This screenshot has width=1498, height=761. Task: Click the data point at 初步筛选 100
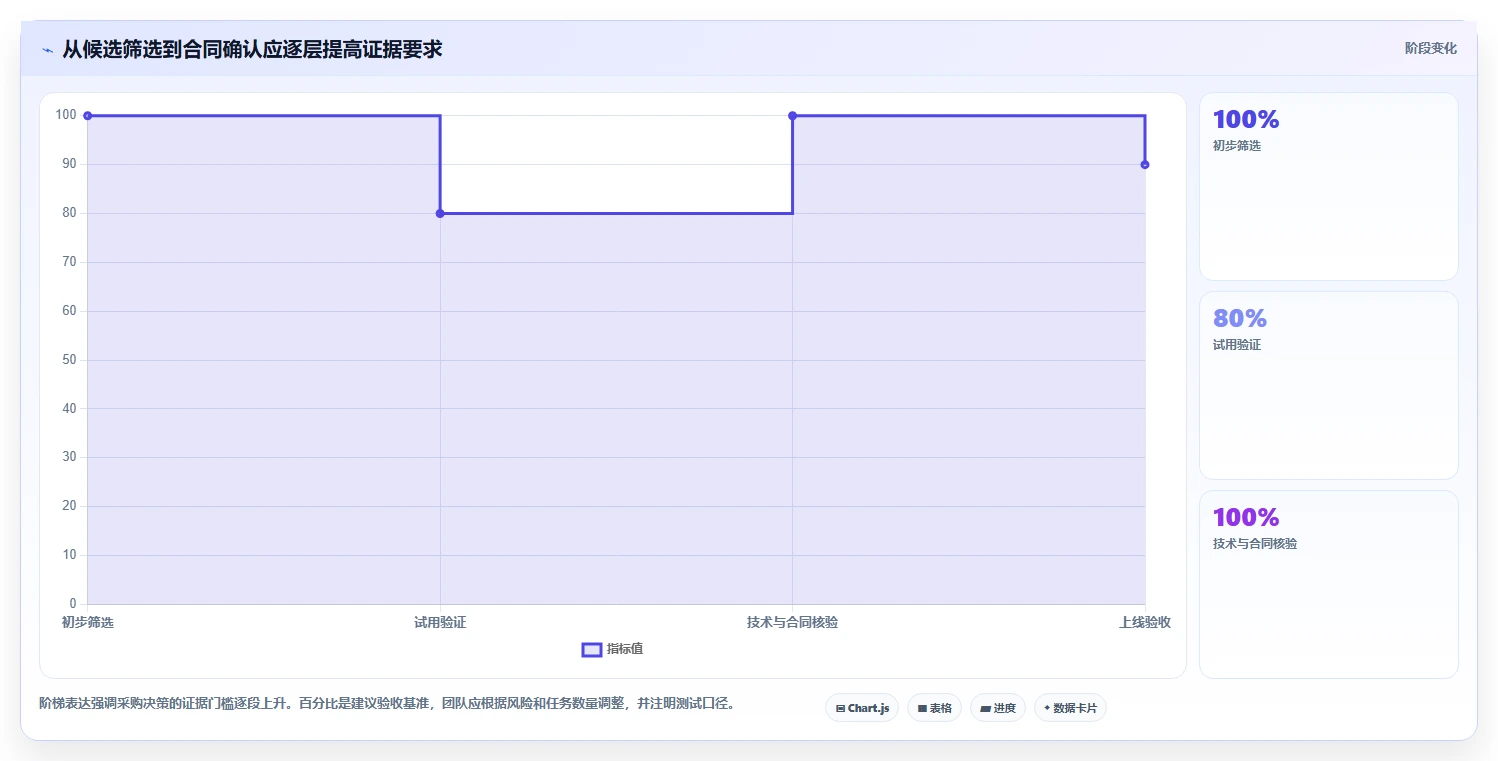click(x=88, y=116)
